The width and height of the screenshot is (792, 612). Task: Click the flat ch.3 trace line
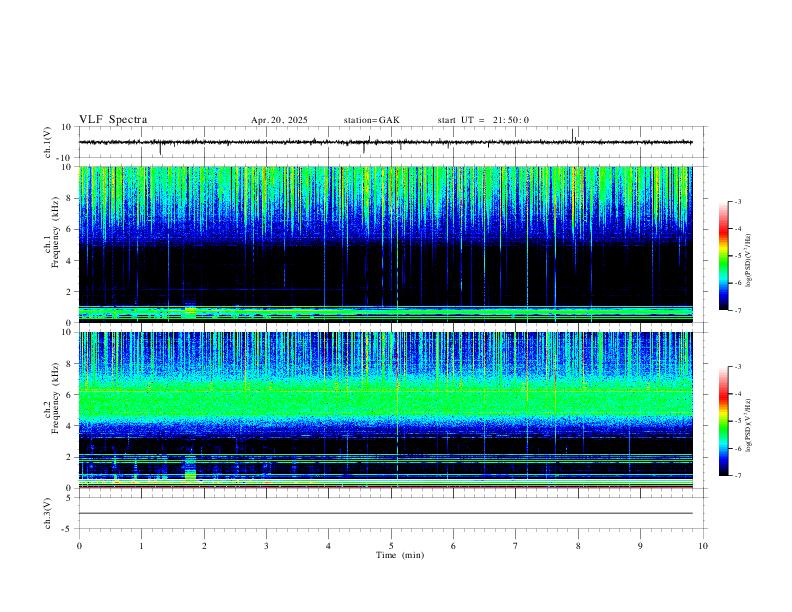click(x=385, y=513)
